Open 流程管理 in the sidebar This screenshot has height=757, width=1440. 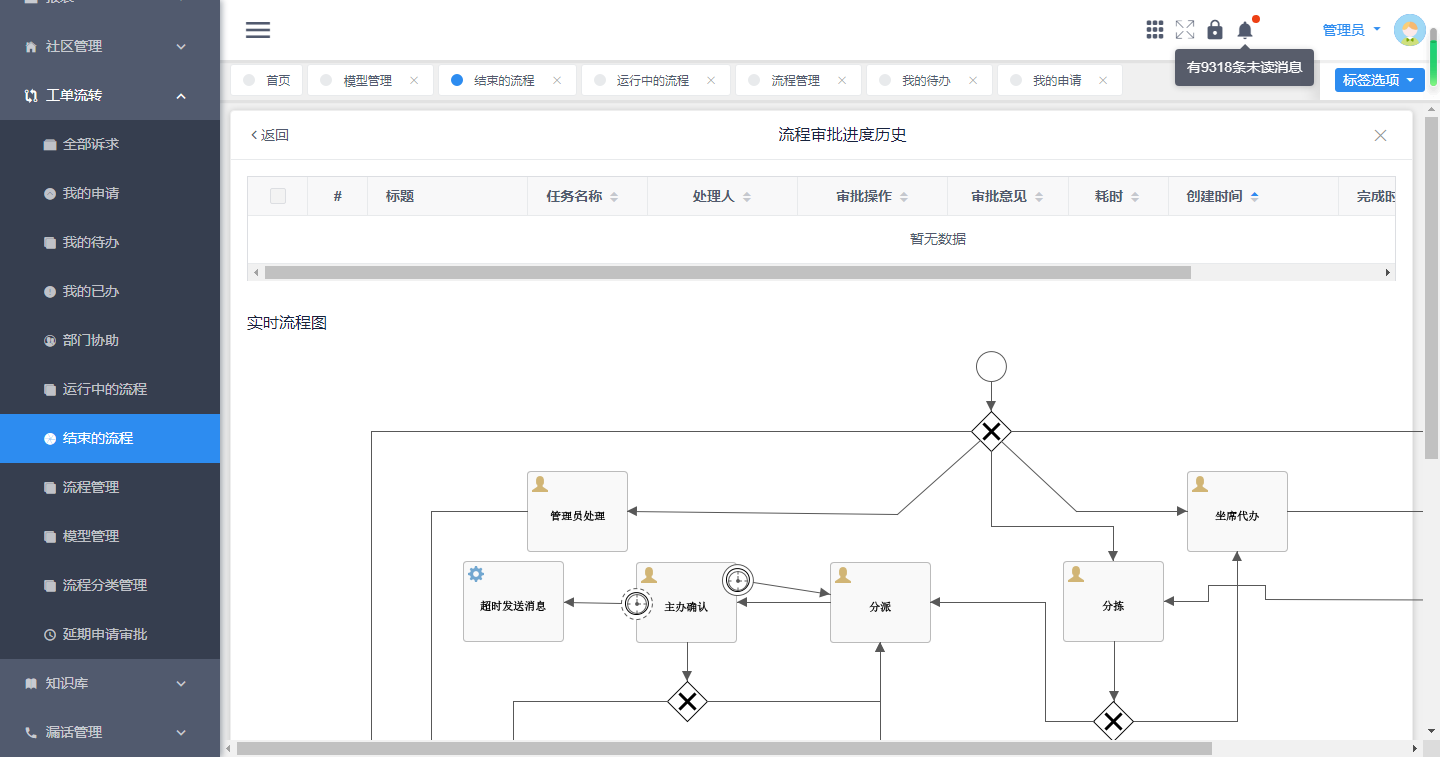(110, 487)
